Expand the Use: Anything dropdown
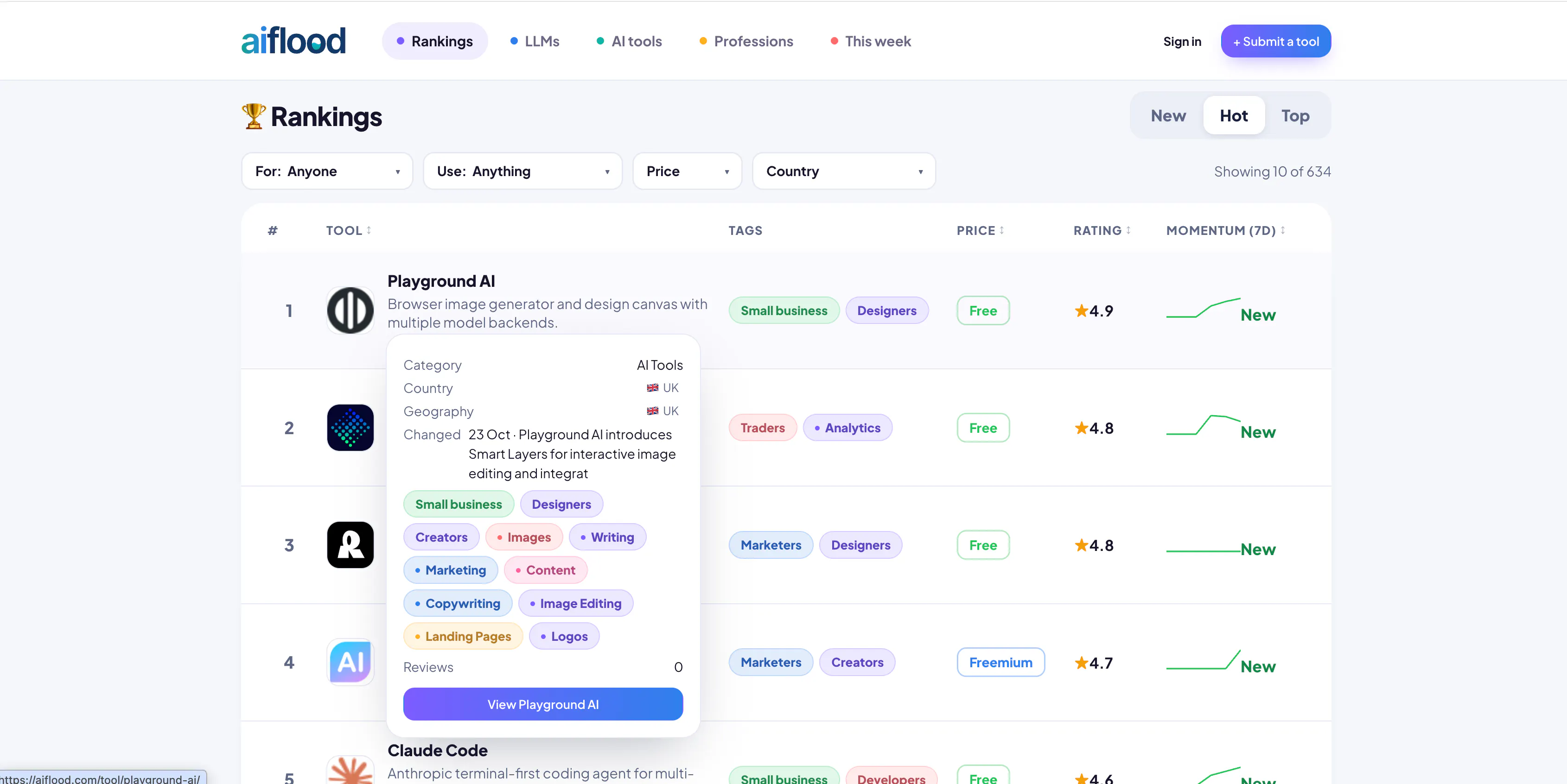1567x784 pixels. [522, 171]
